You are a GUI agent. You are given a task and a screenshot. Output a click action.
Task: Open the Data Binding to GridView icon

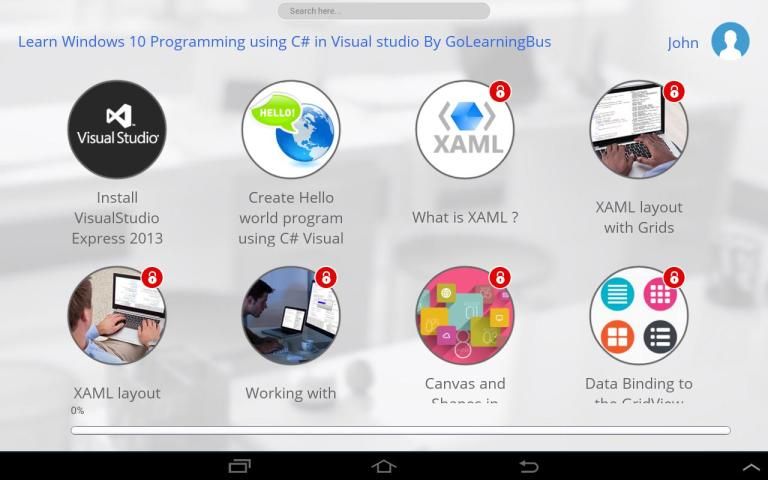638,316
